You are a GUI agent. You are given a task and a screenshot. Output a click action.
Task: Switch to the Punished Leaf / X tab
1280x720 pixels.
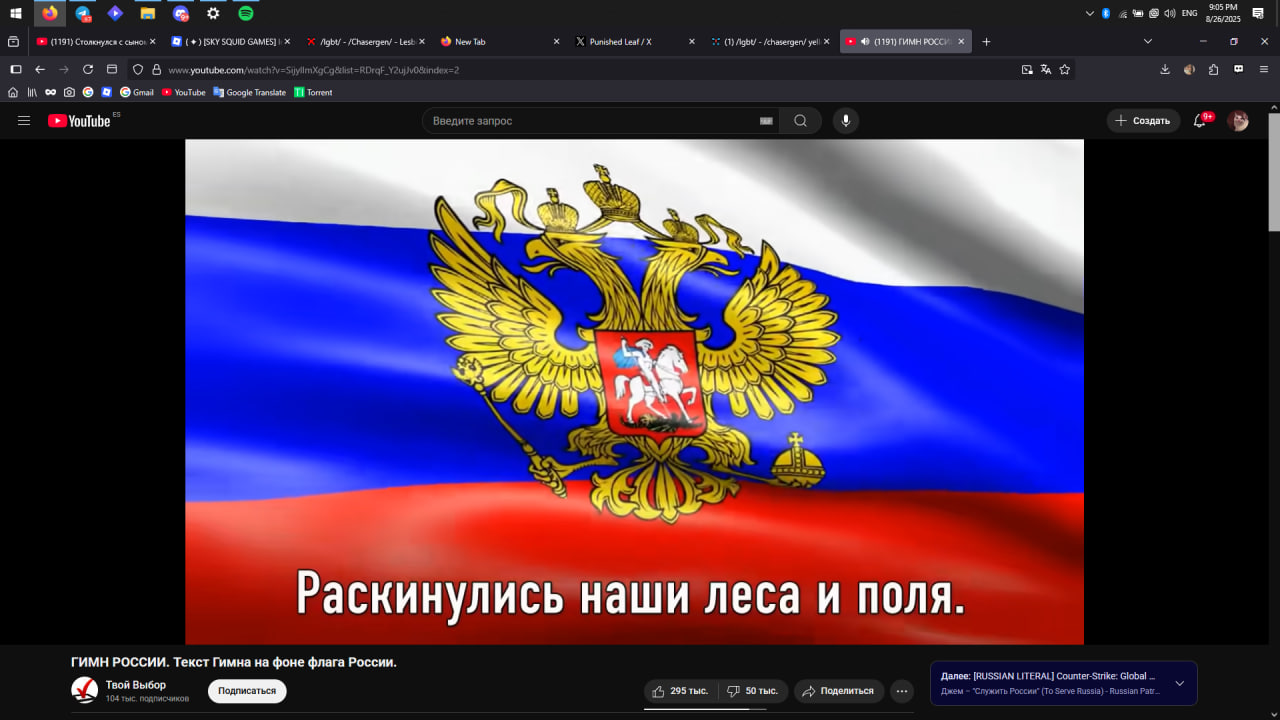pos(634,42)
